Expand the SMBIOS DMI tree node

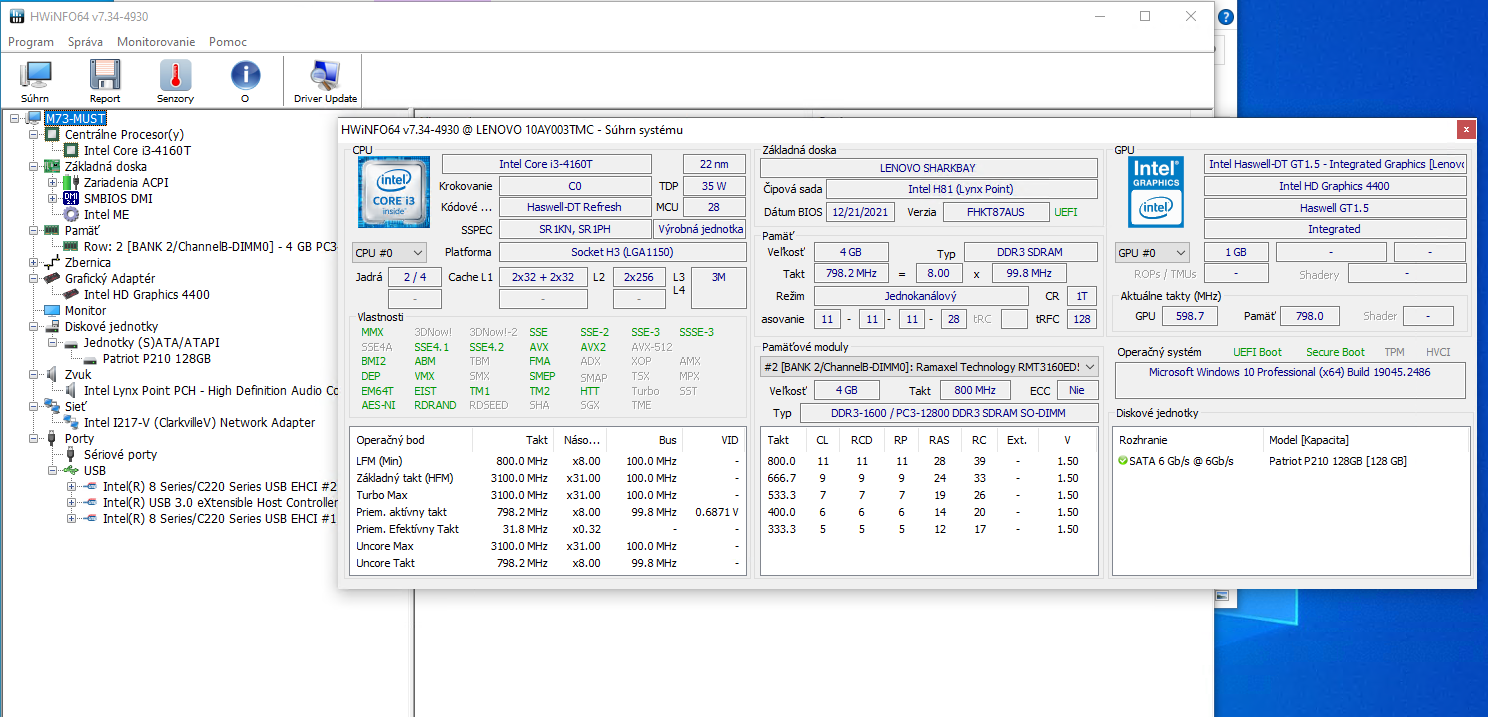coord(53,198)
